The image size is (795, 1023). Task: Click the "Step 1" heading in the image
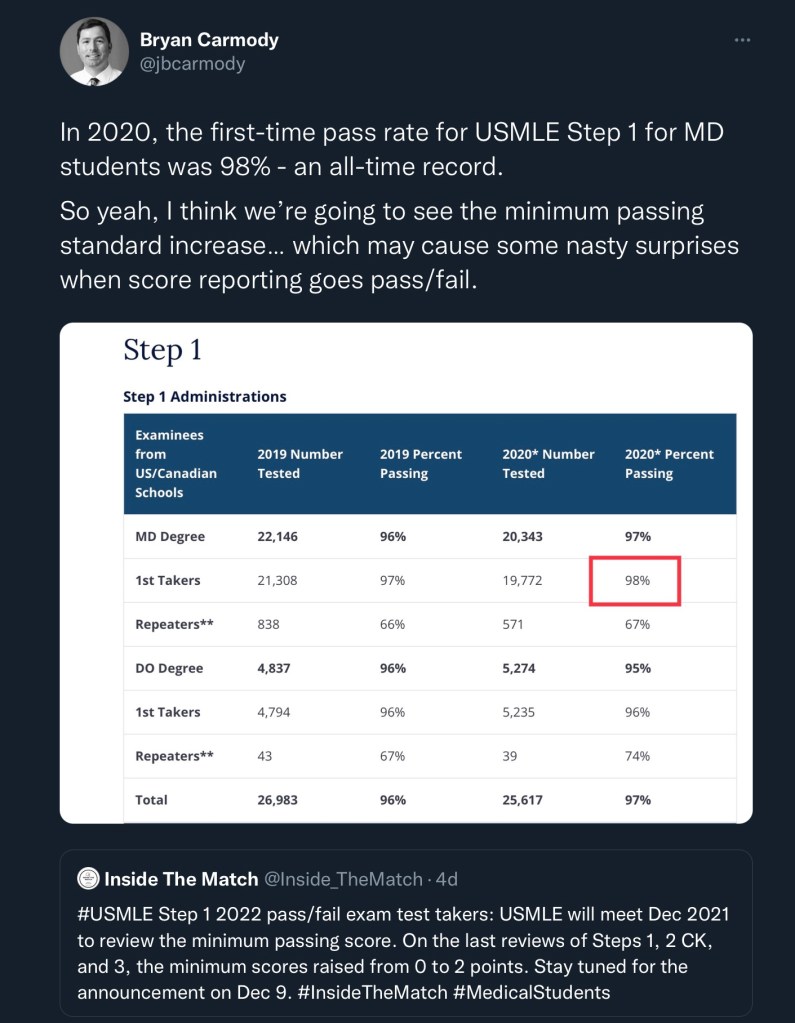pos(162,350)
